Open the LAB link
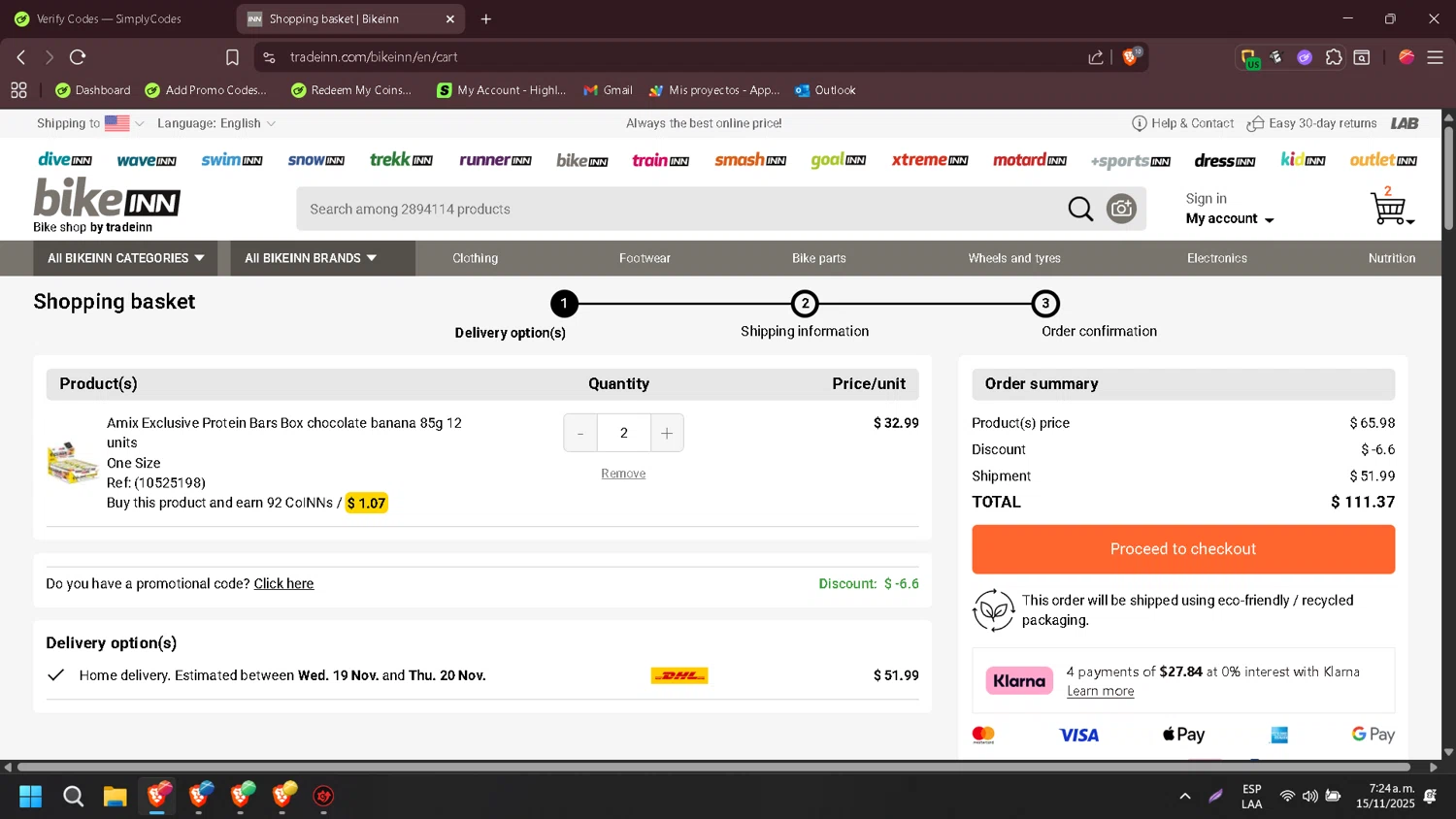 coord(1405,123)
